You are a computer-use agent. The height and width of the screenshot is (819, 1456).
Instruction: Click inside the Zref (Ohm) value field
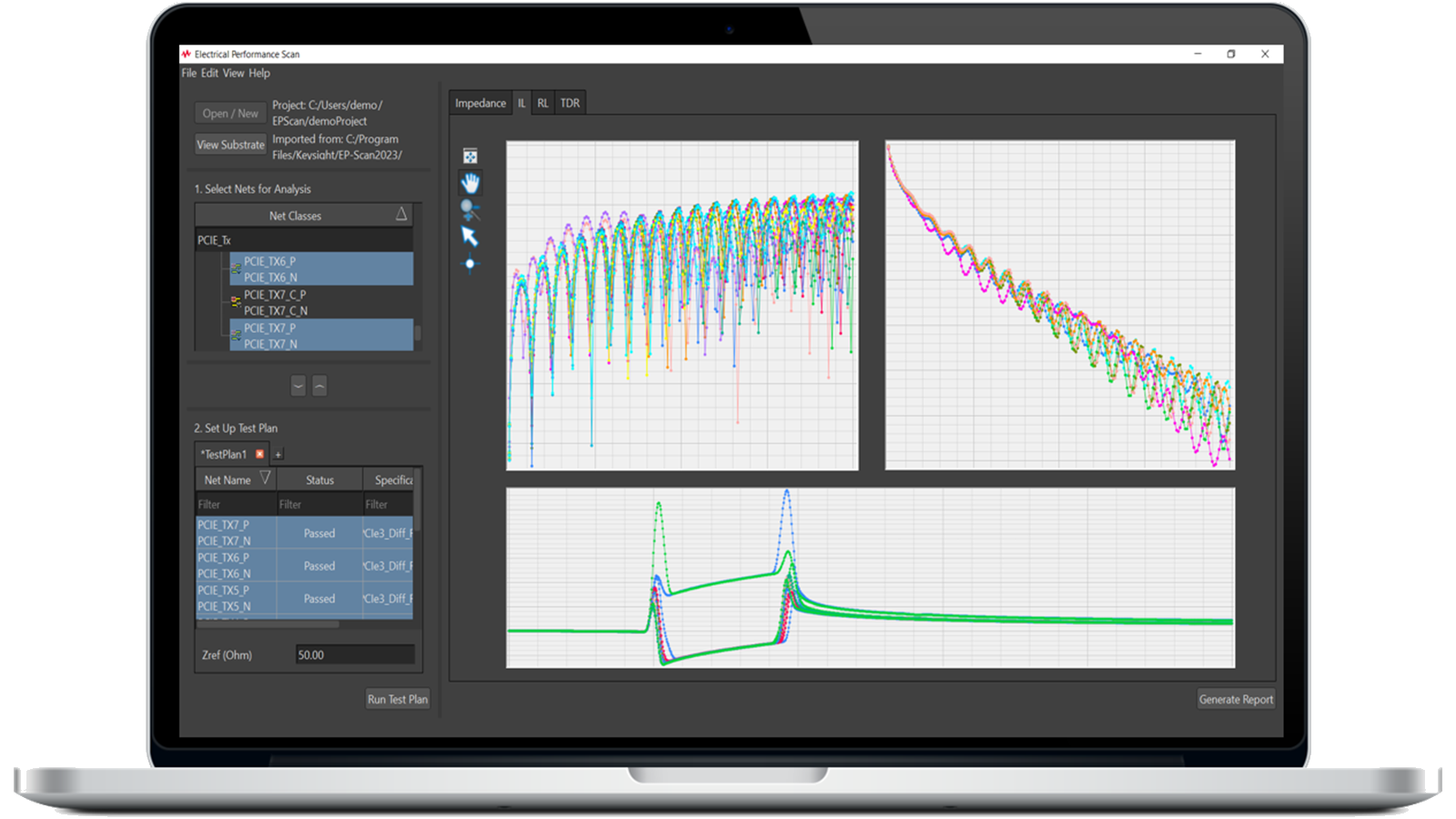(x=354, y=654)
